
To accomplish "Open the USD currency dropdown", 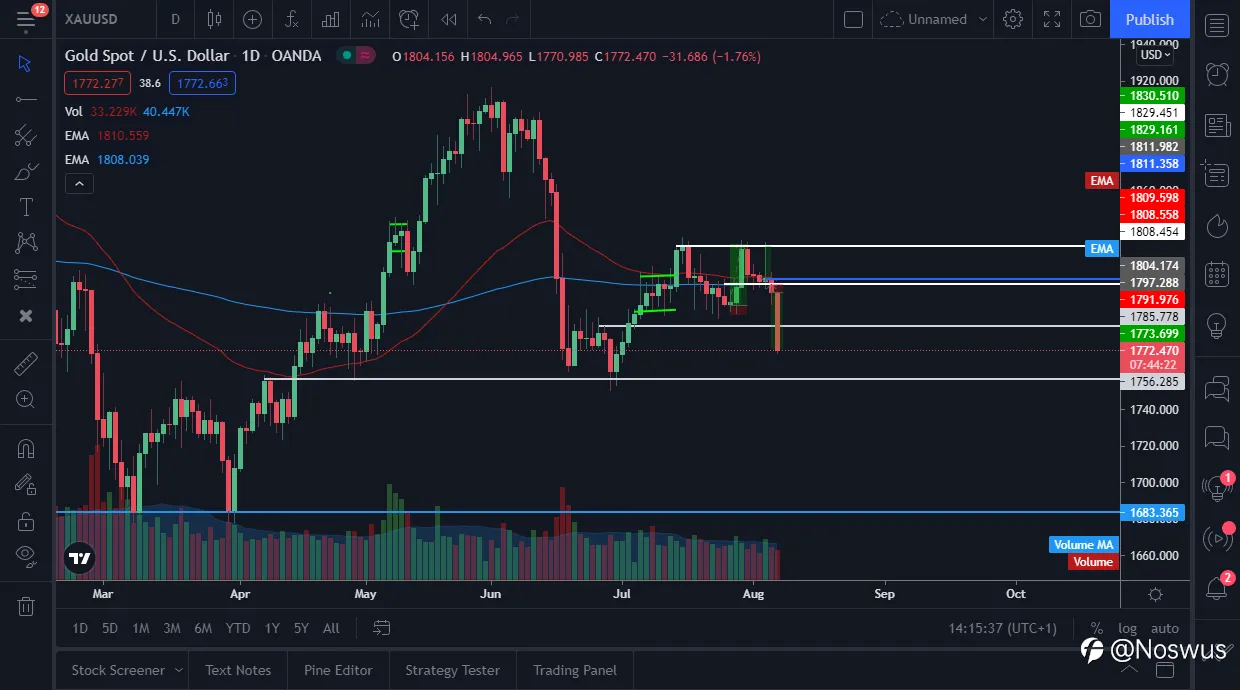I will click(1153, 54).
